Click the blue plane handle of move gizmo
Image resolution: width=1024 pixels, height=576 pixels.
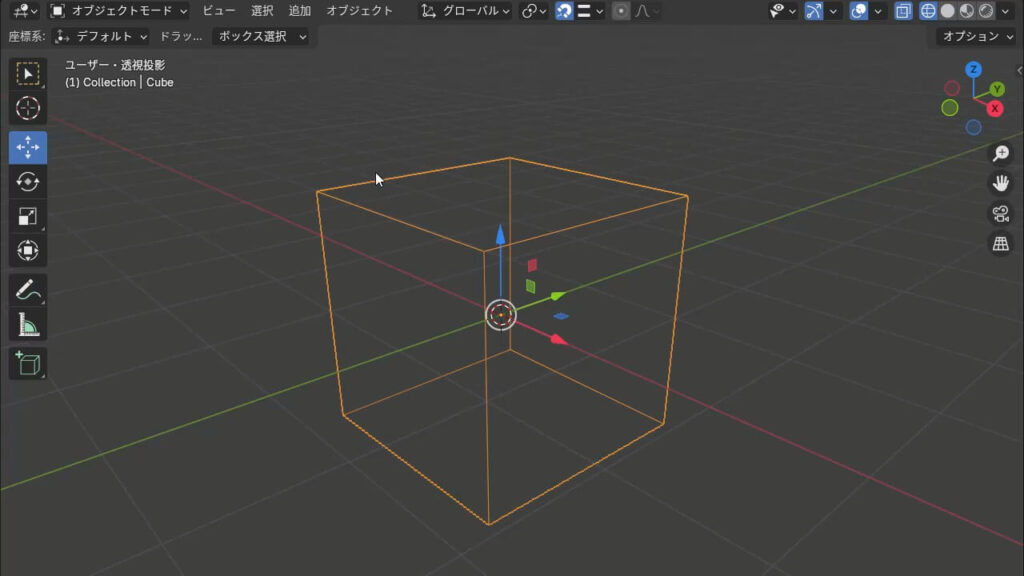point(561,316)
